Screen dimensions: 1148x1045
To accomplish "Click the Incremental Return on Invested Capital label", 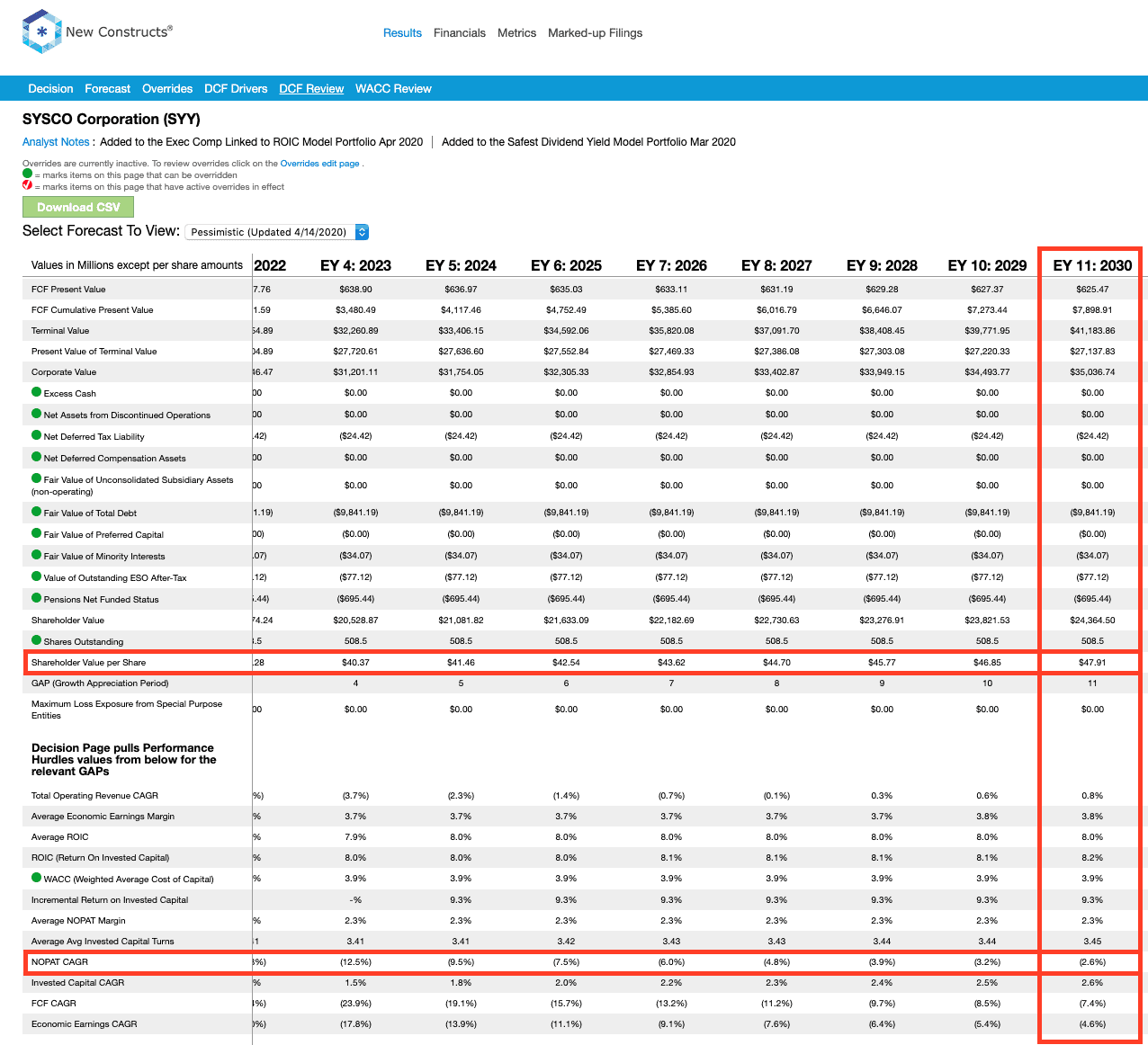I will 110,899.
